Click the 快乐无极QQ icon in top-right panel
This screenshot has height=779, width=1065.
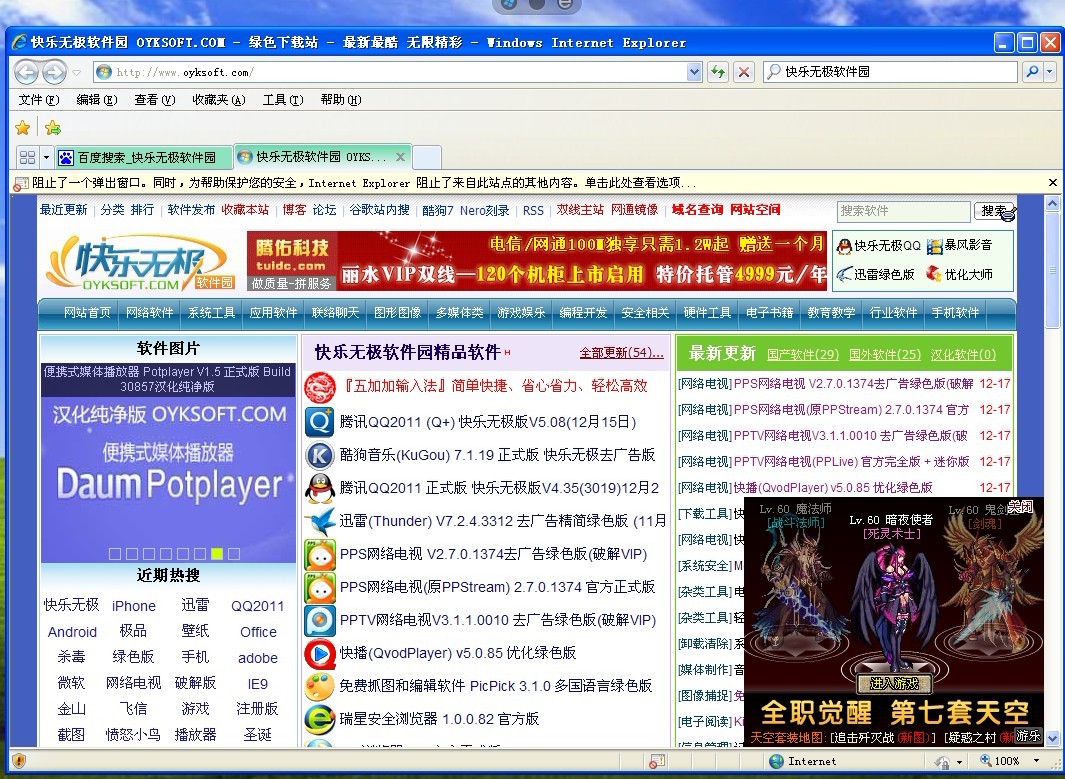845,245
